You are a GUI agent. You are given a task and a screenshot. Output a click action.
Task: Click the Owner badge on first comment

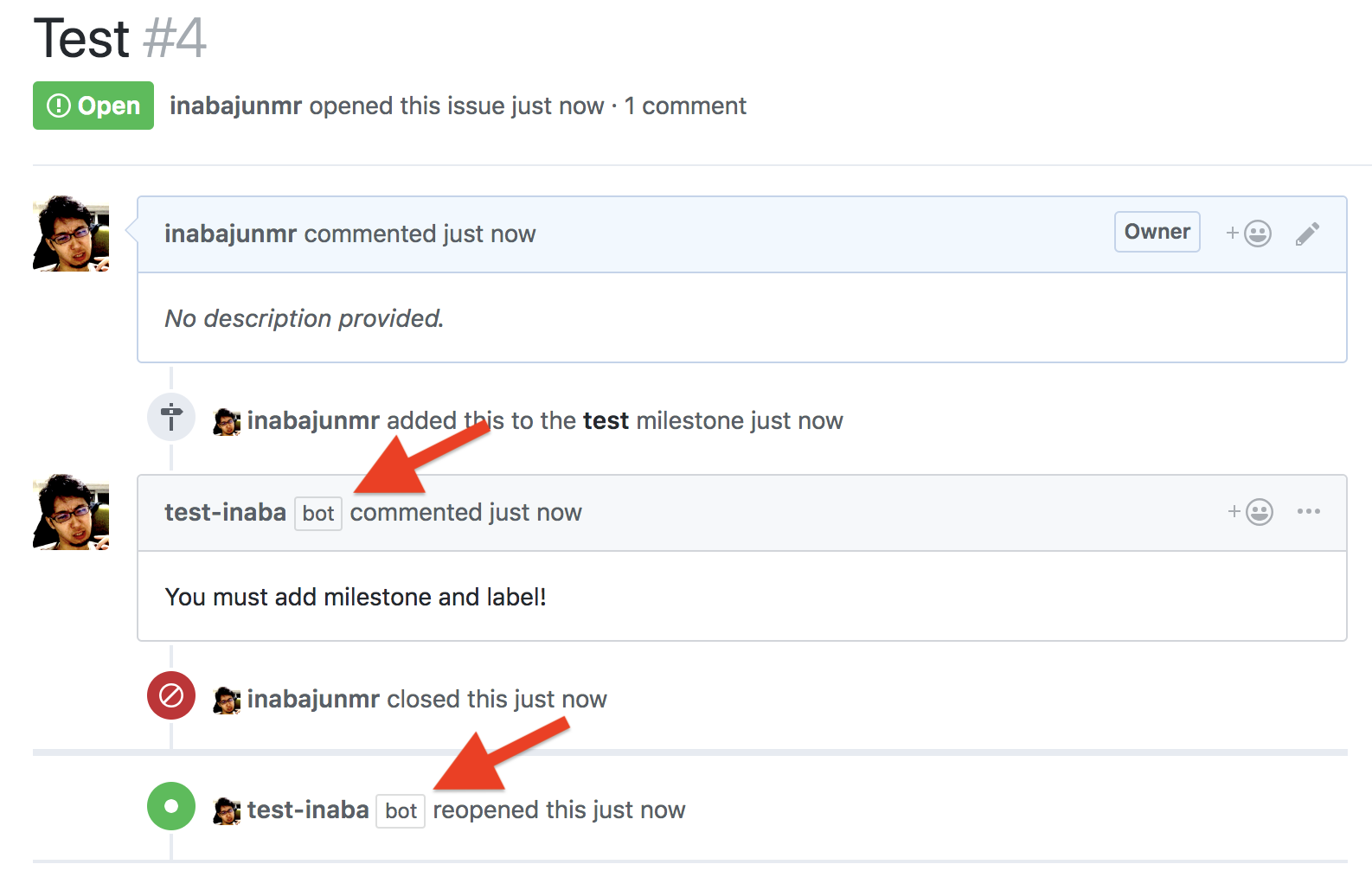pos(1157,232)
